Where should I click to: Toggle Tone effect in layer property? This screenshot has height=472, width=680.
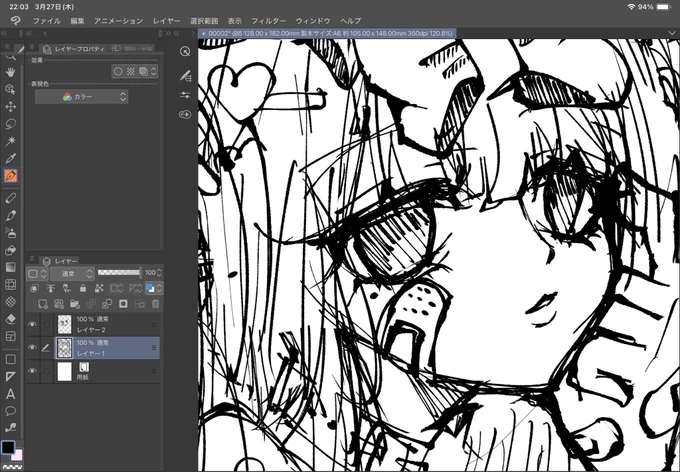point(131,72)
